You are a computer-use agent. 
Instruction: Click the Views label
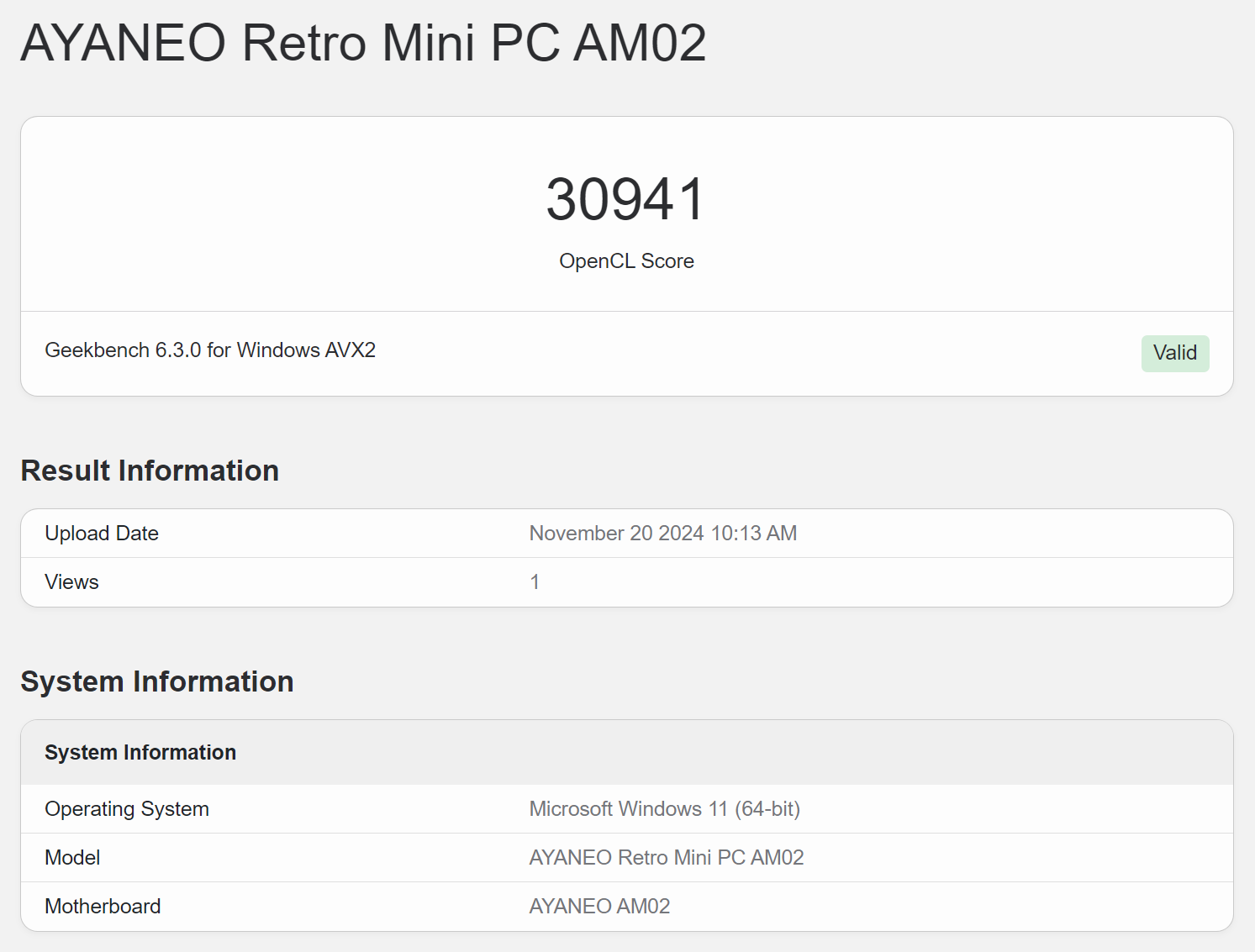[x=71, y=582]
